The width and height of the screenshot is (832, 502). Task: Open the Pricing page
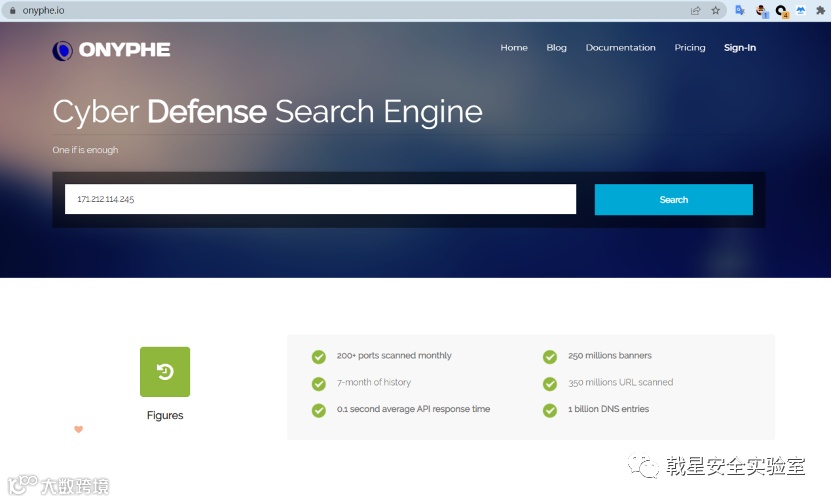[690, 48]
